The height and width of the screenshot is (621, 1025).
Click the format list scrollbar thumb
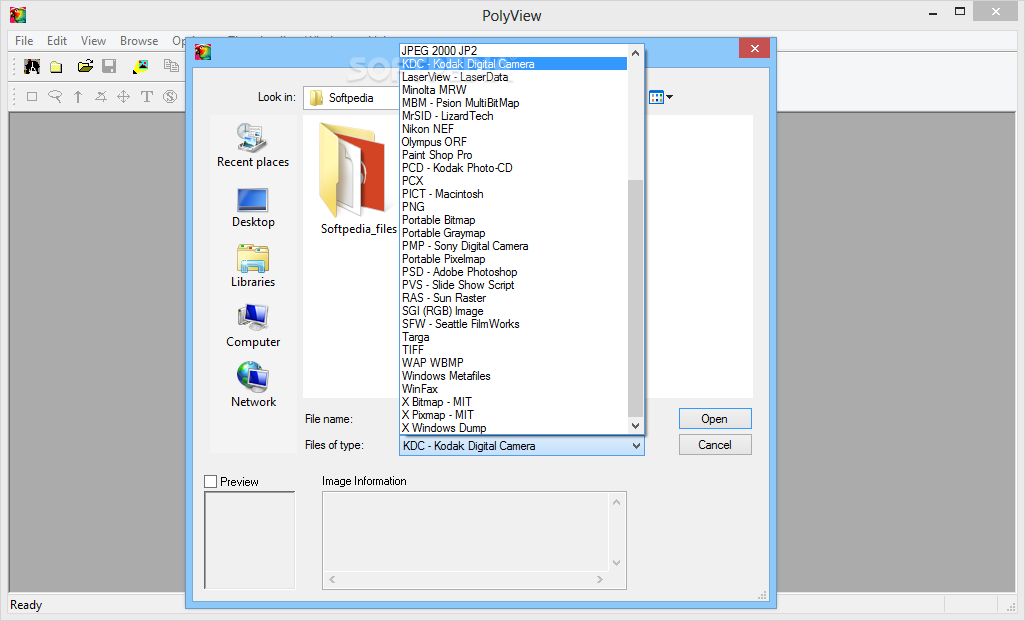pyautogui.click(x=635, y=298)
